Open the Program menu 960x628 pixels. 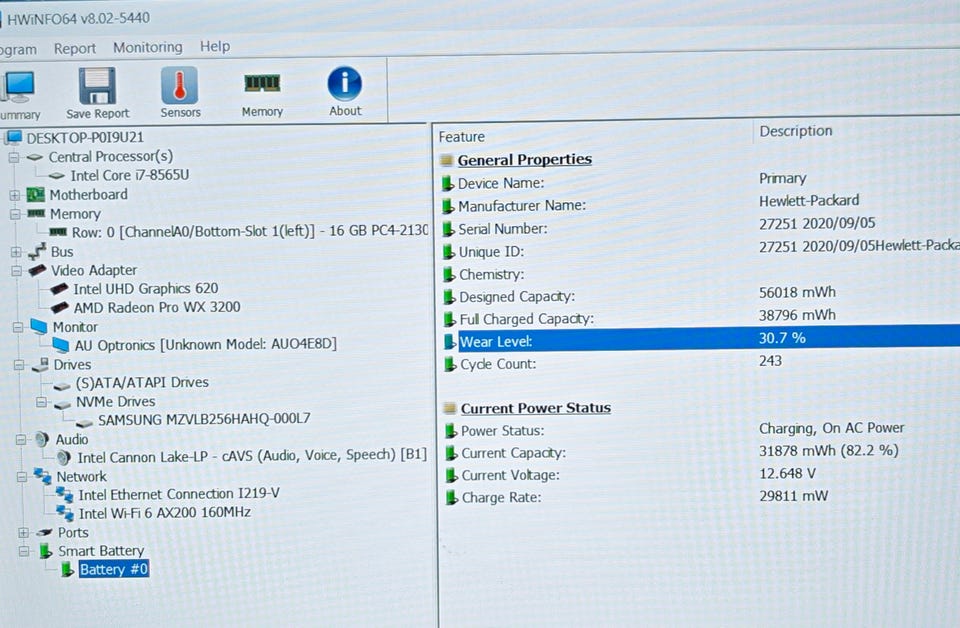(x=17, y=50)
